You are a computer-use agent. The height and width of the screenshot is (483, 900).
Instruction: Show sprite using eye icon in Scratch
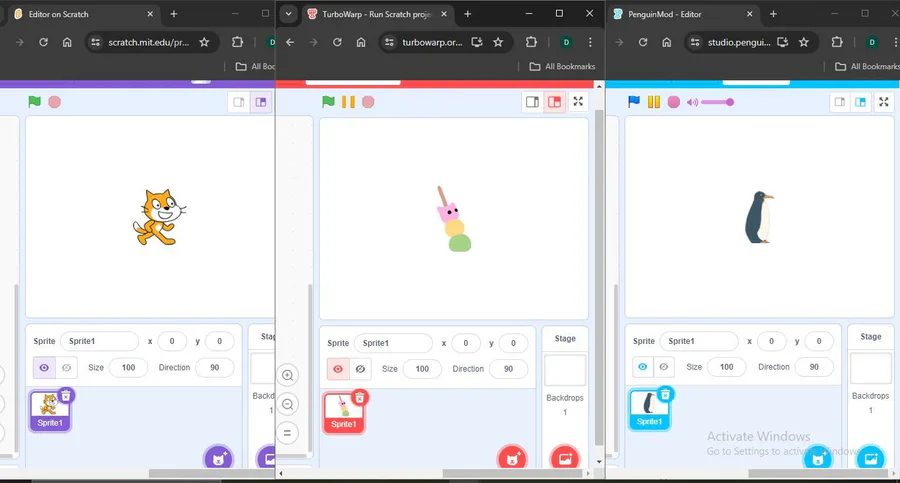pos(44,368)
